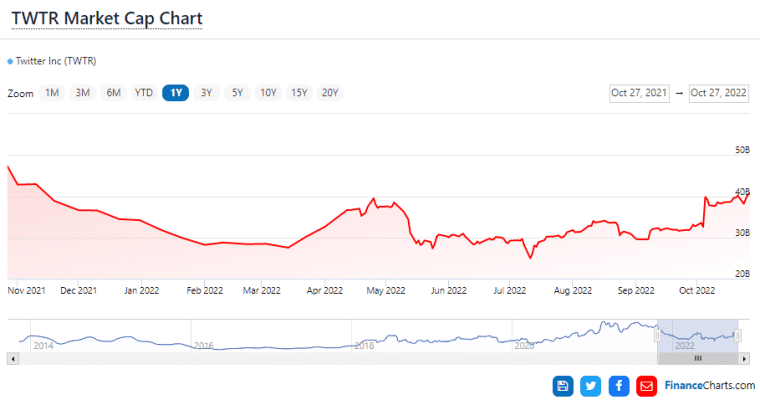This screenshot has width=760, height=400.
Task: Select the 6M zoom range
Action: (114, 93)
